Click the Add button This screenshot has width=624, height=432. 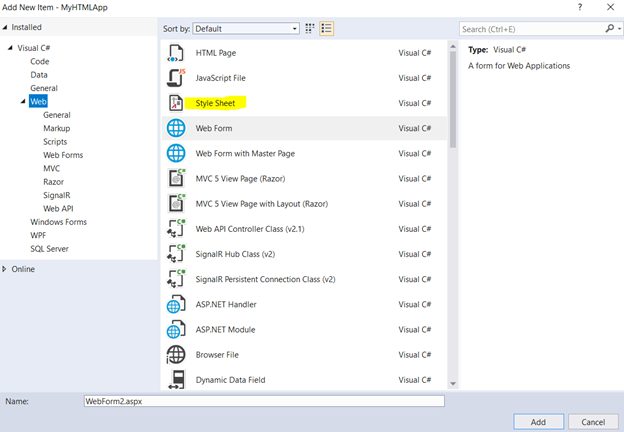(x=538, y=422)
